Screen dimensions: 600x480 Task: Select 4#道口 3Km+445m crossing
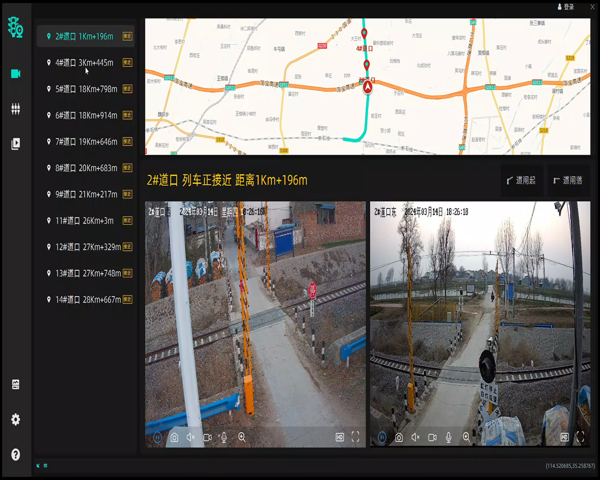85,62
